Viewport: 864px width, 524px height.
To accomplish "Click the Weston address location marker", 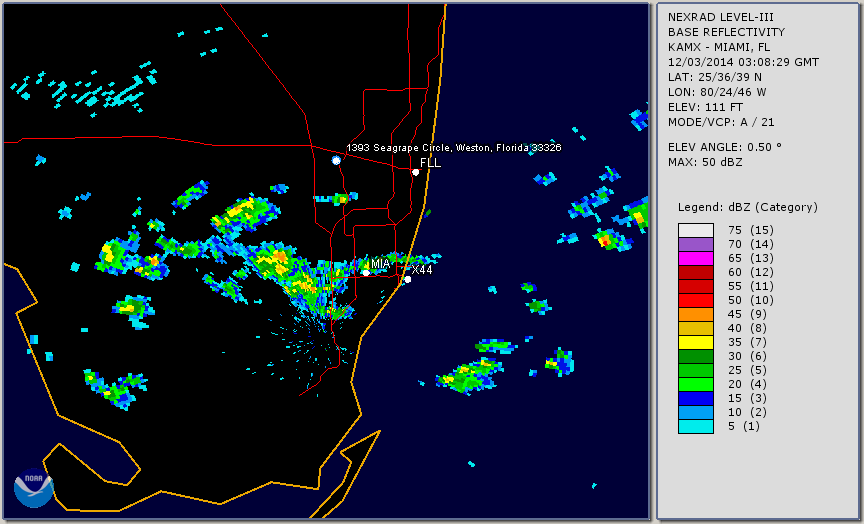I will tap(336, 160).
